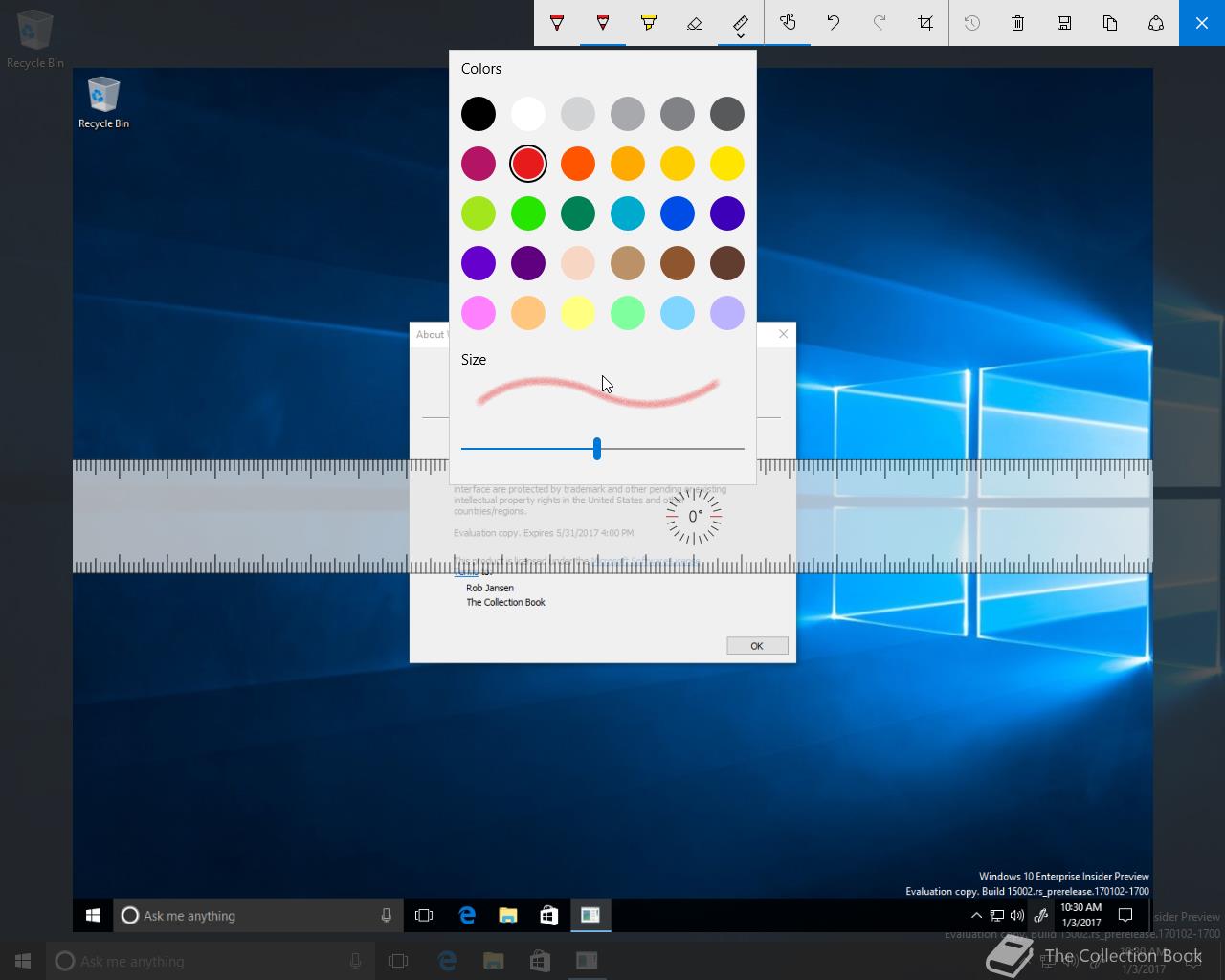Open the Store from the sketch taskbar
The height and width of the screenshot is (980, 1225).
point(548,916)
